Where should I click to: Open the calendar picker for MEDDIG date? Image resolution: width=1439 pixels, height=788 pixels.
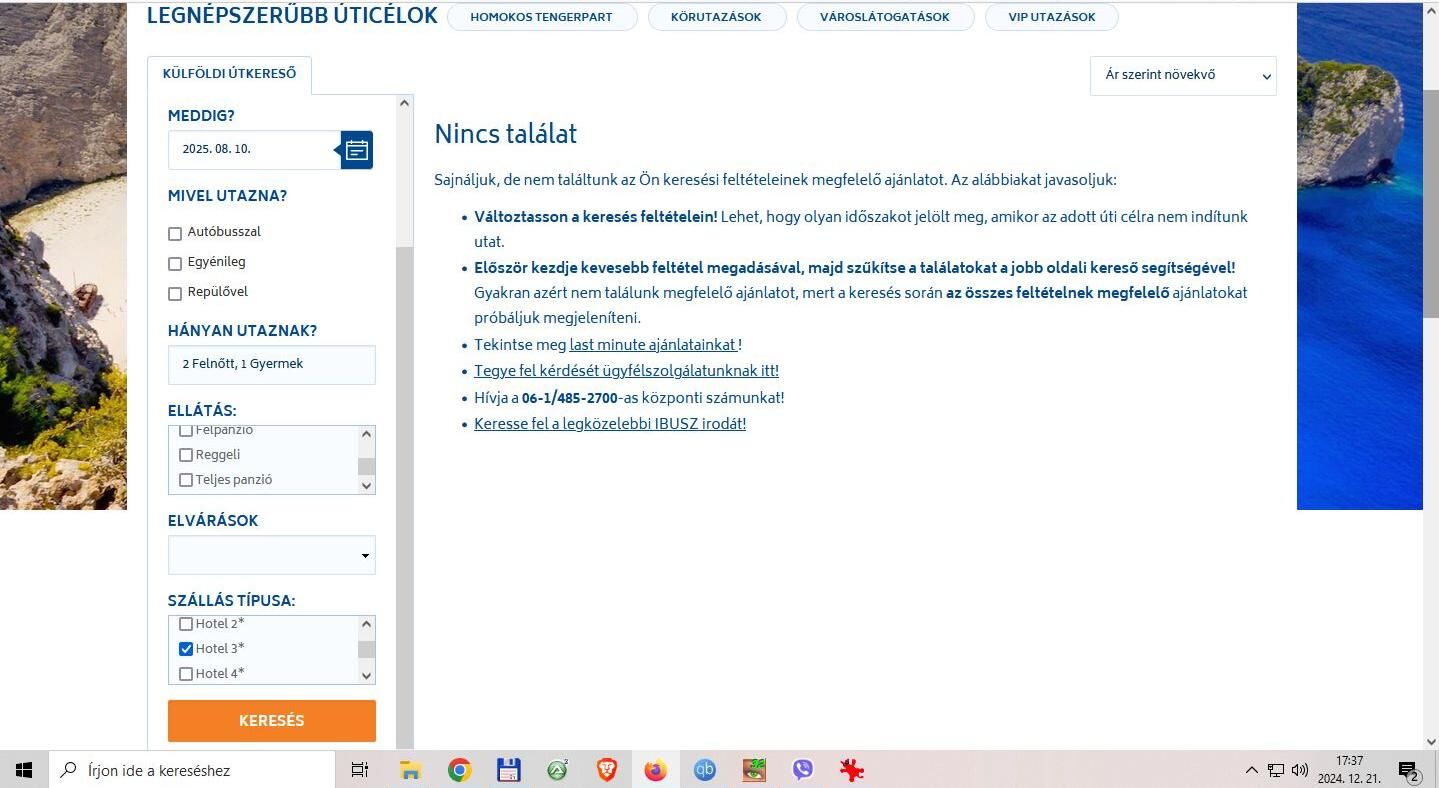point(357,150)
